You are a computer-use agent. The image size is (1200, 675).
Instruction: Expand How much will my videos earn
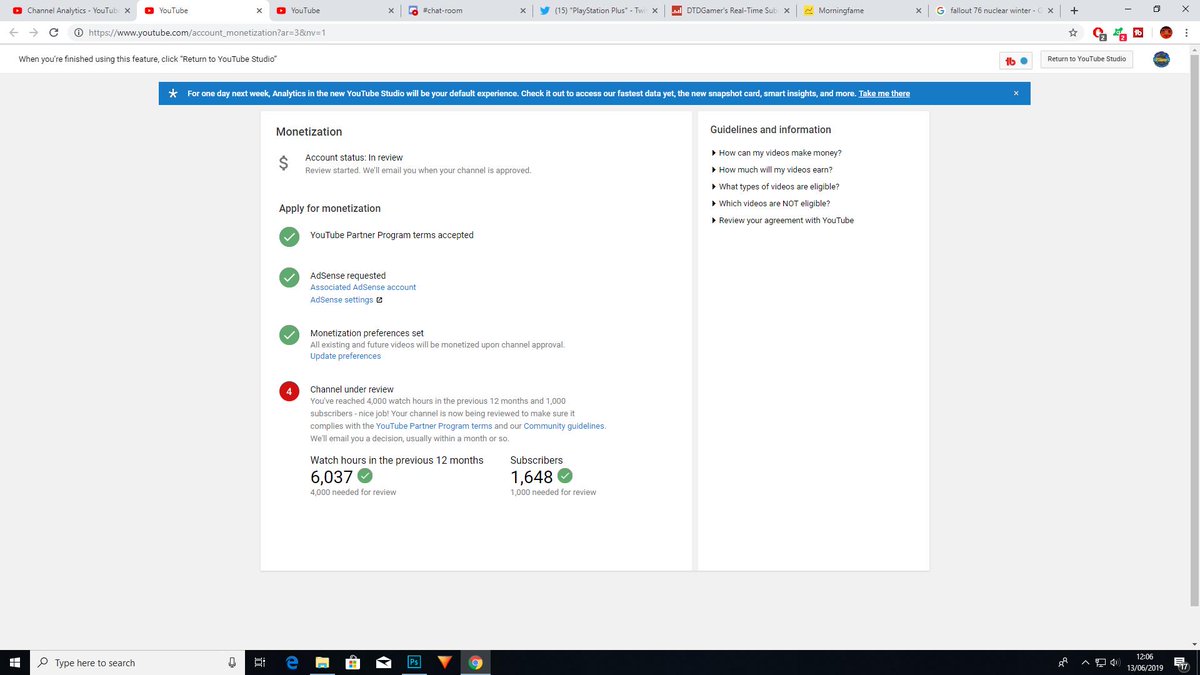coord(771,170)
